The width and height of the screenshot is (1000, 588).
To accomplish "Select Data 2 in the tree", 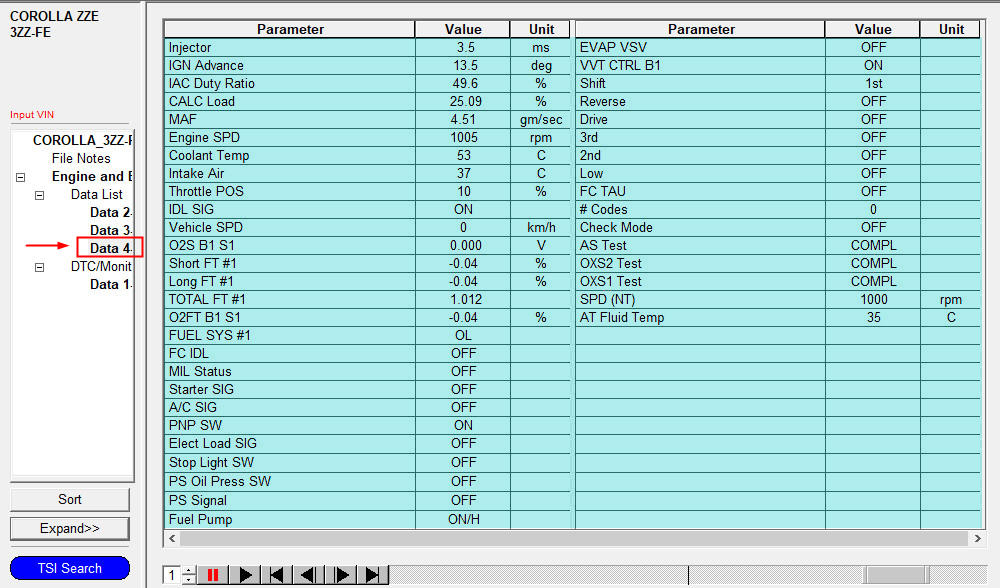I will point(110,212).
